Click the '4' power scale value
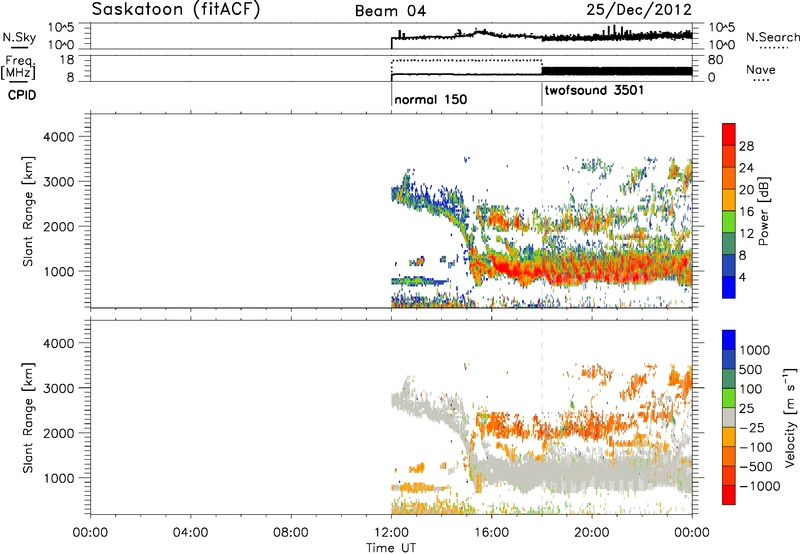This screenshot has height=554, width=800. (742, 277)
